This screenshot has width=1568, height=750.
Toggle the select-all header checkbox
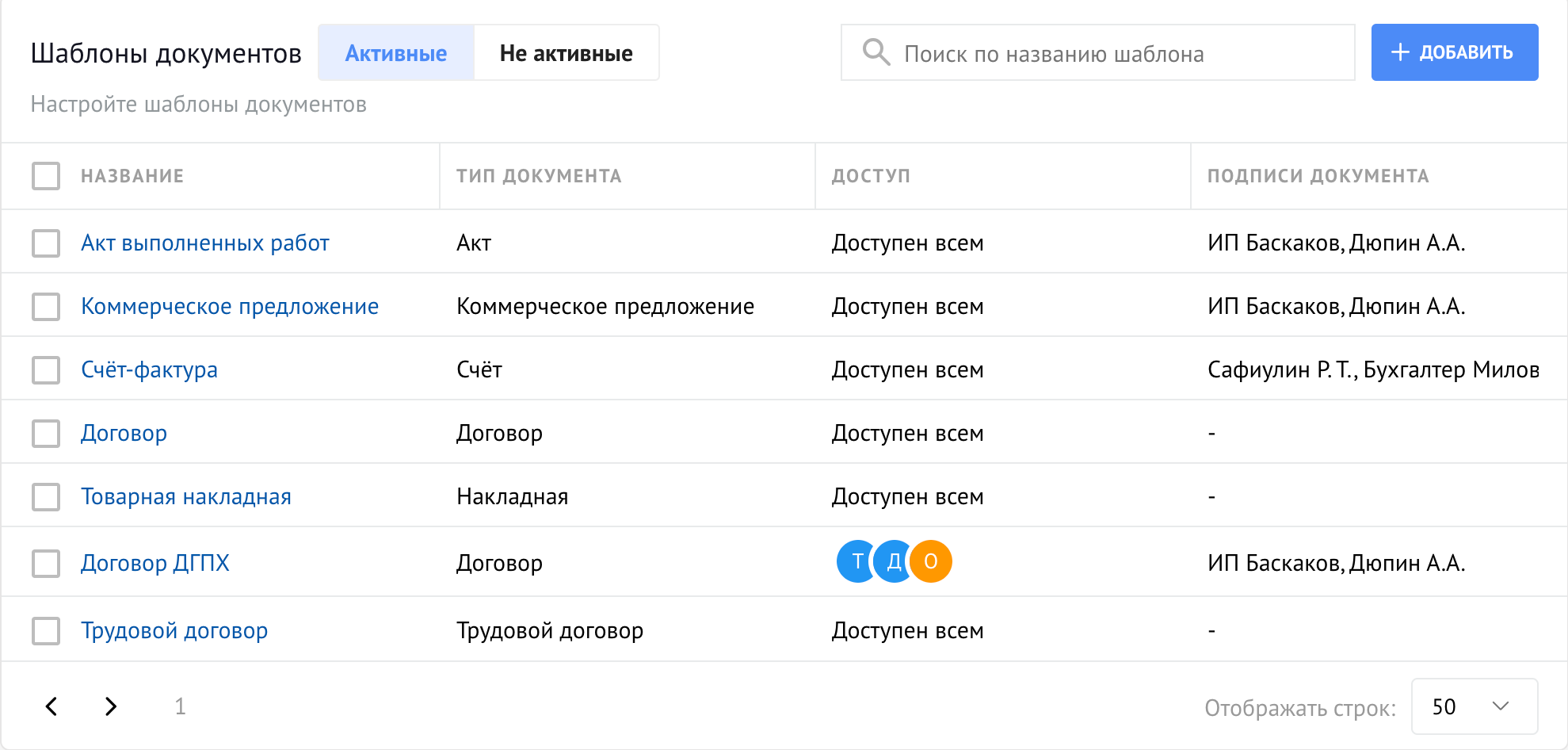46,176
